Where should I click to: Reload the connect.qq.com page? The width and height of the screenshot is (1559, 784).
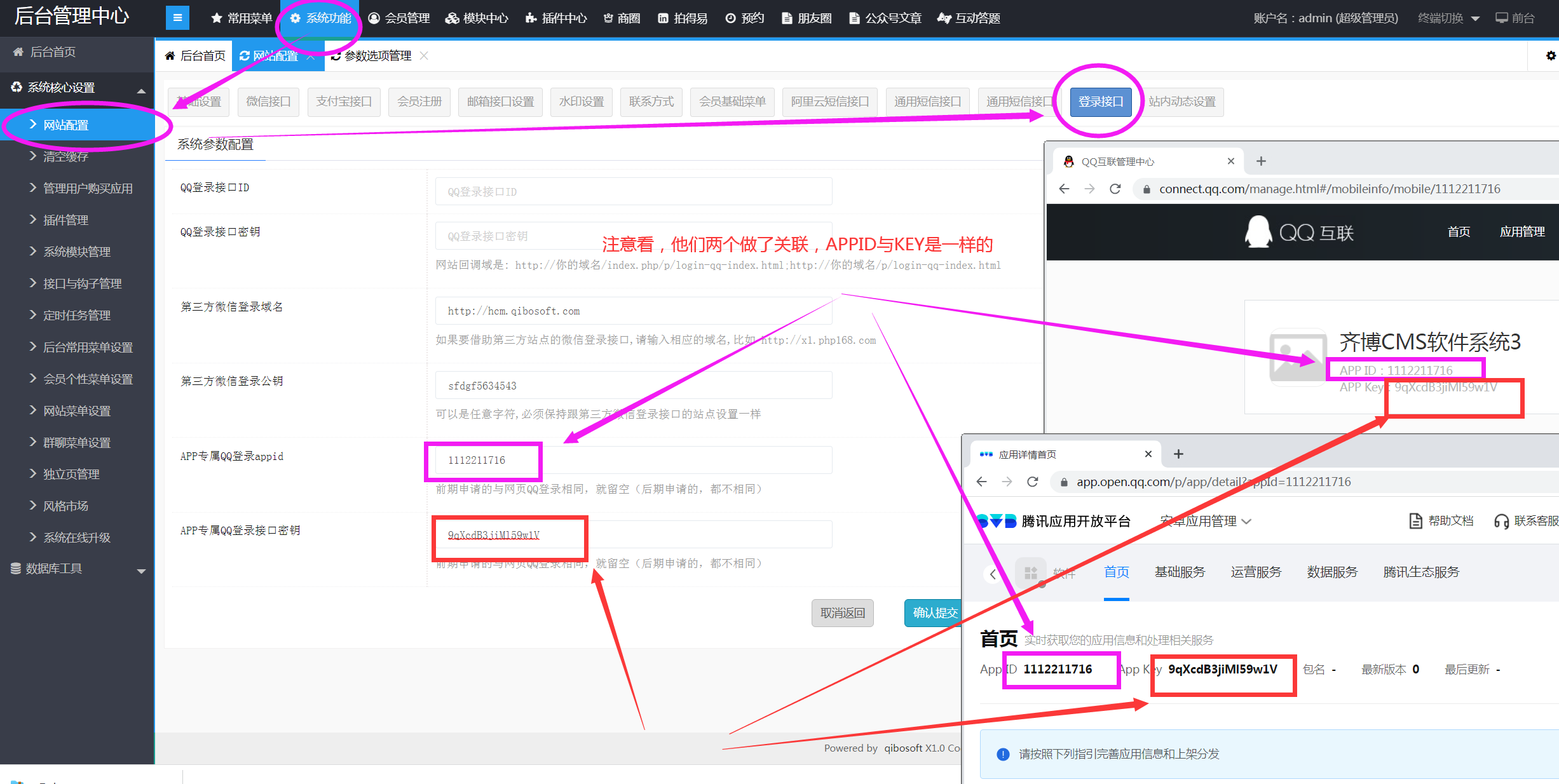click(x=1115, y=189)
